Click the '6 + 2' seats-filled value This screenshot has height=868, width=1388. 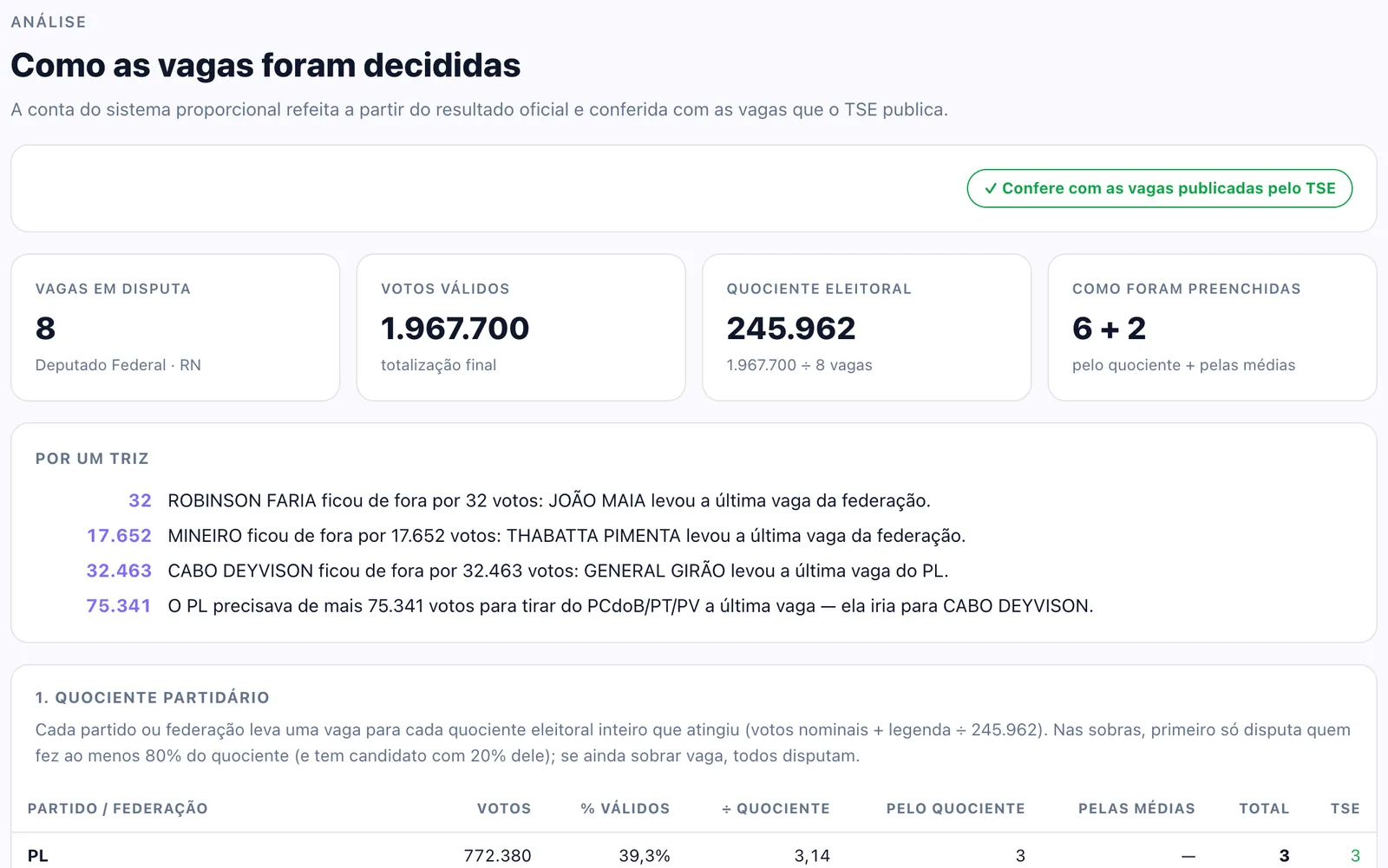coord(1109,329)
